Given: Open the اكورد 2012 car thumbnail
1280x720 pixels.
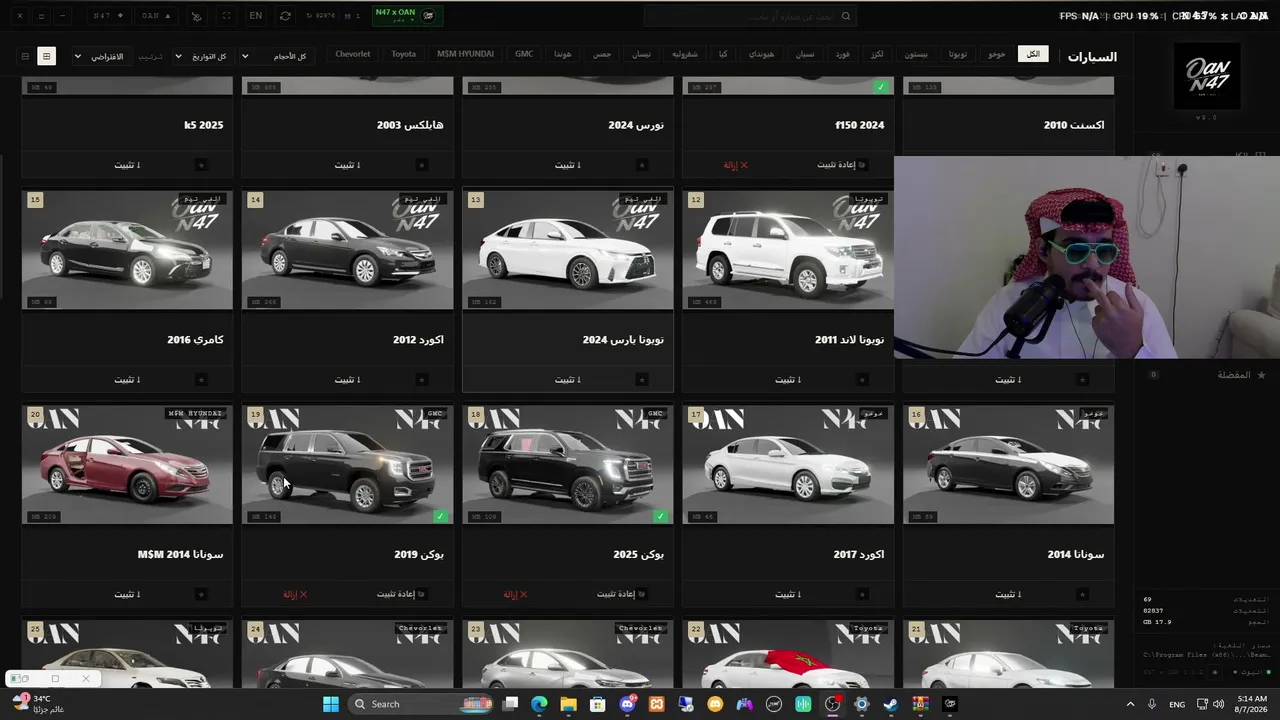Looking at the screenshot, I should pyautogui.click(x=347, y=249).
